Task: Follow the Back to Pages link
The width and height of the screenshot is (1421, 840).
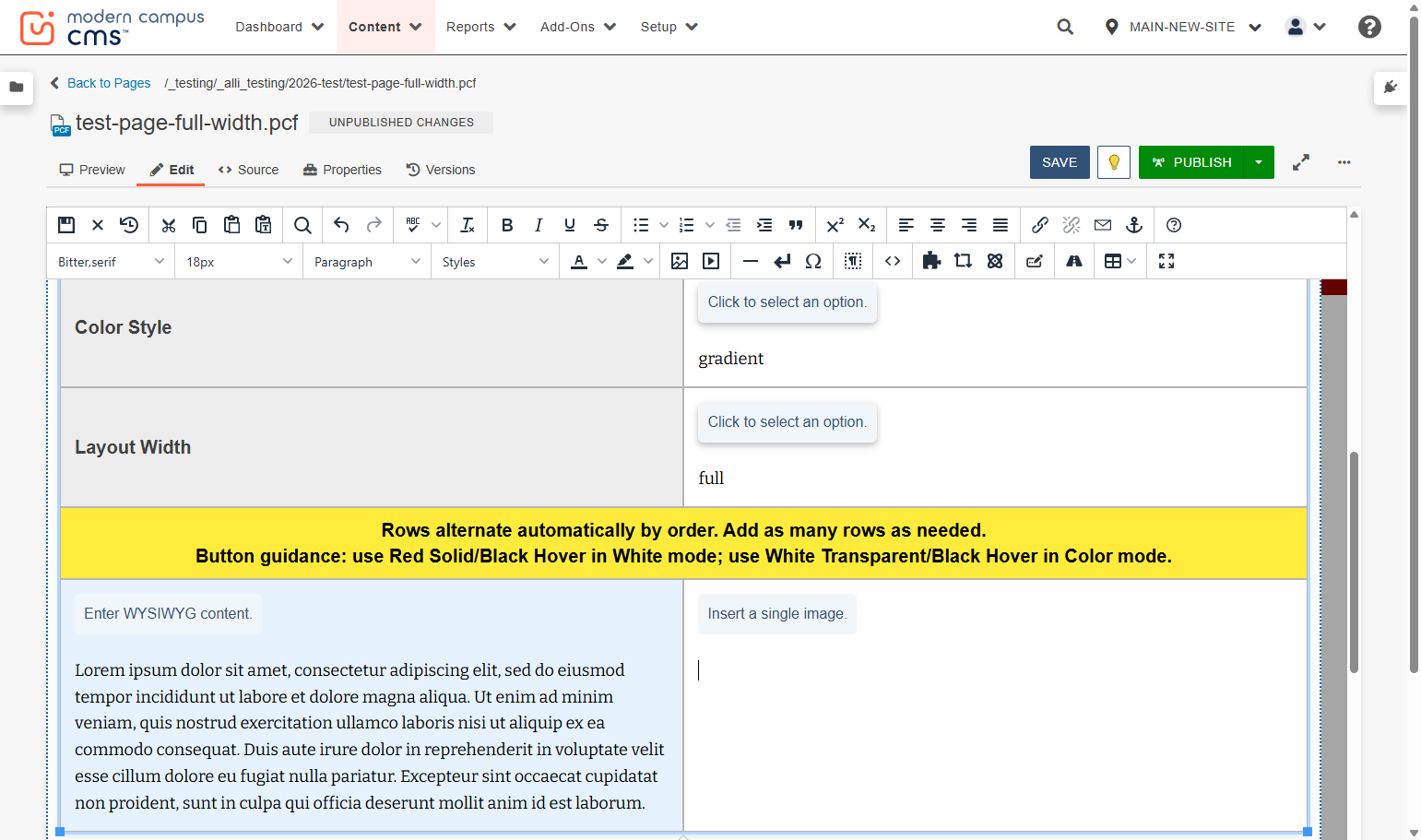Action: 100,83
